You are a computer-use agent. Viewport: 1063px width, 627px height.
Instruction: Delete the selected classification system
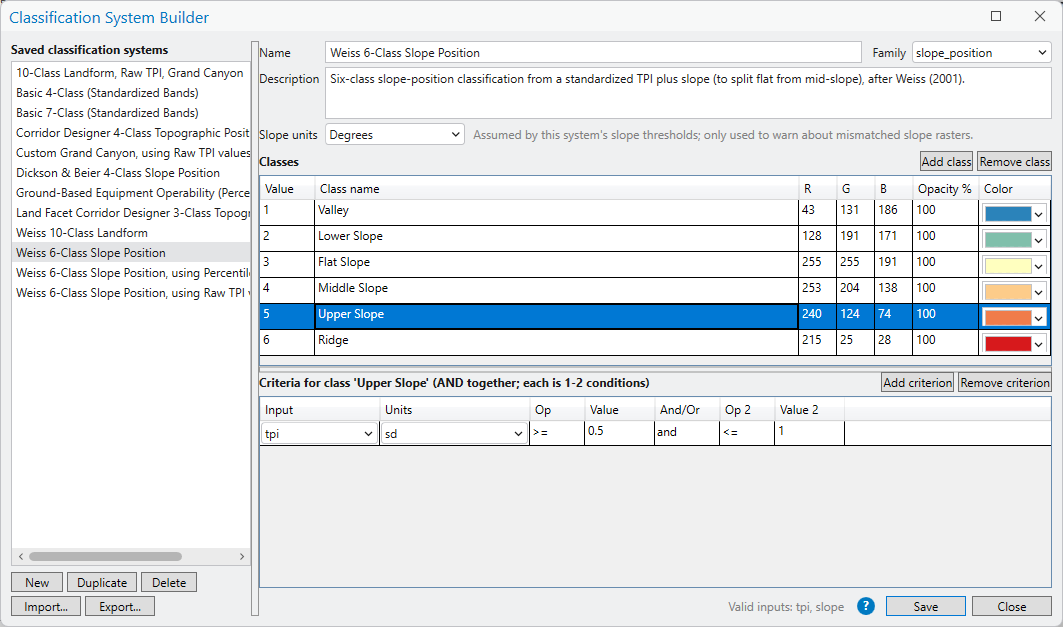(x=169, y=582)
